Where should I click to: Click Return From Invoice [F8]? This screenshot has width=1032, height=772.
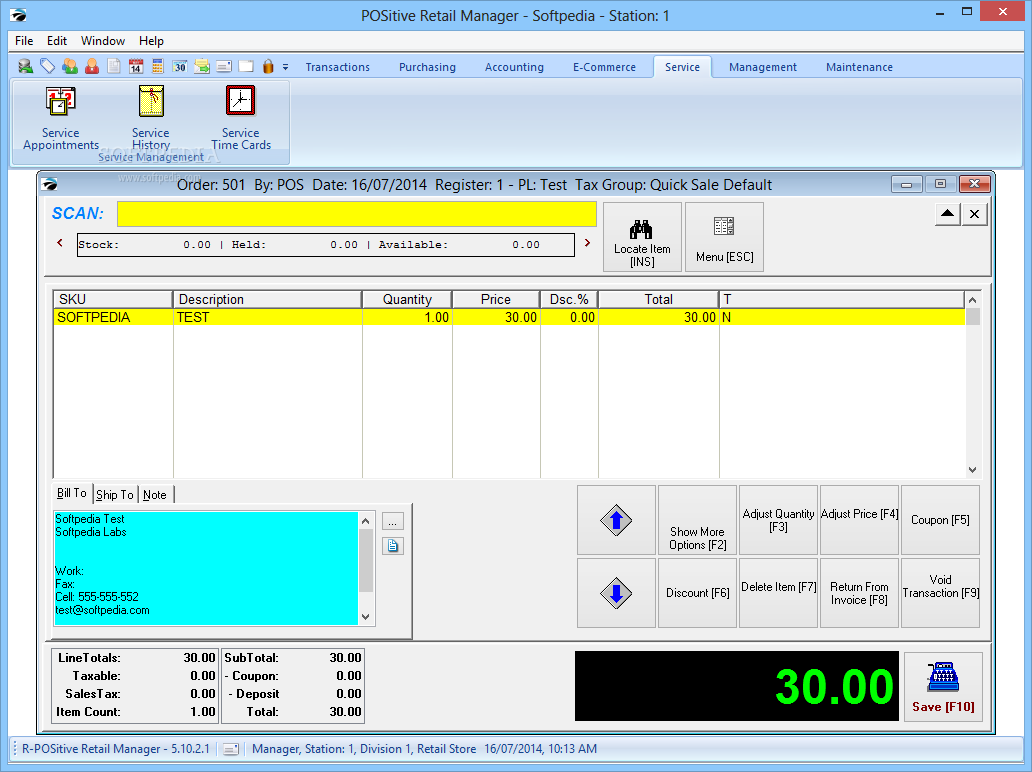click(860, 593)
